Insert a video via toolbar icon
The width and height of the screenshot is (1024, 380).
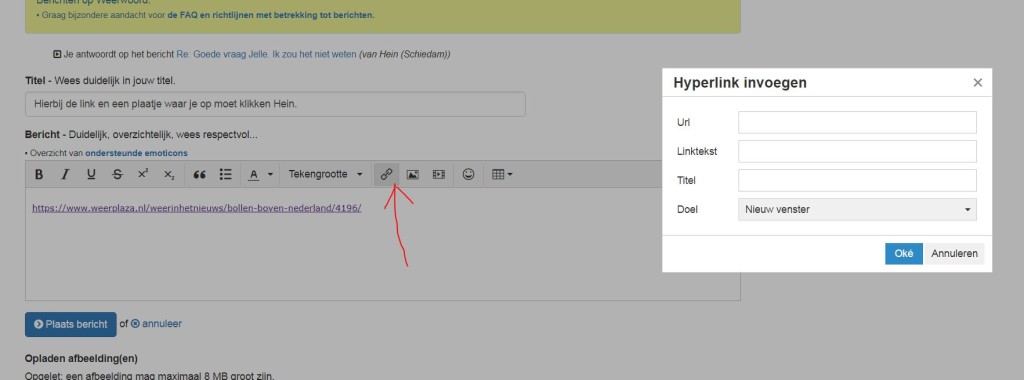[x=439, y=174]
